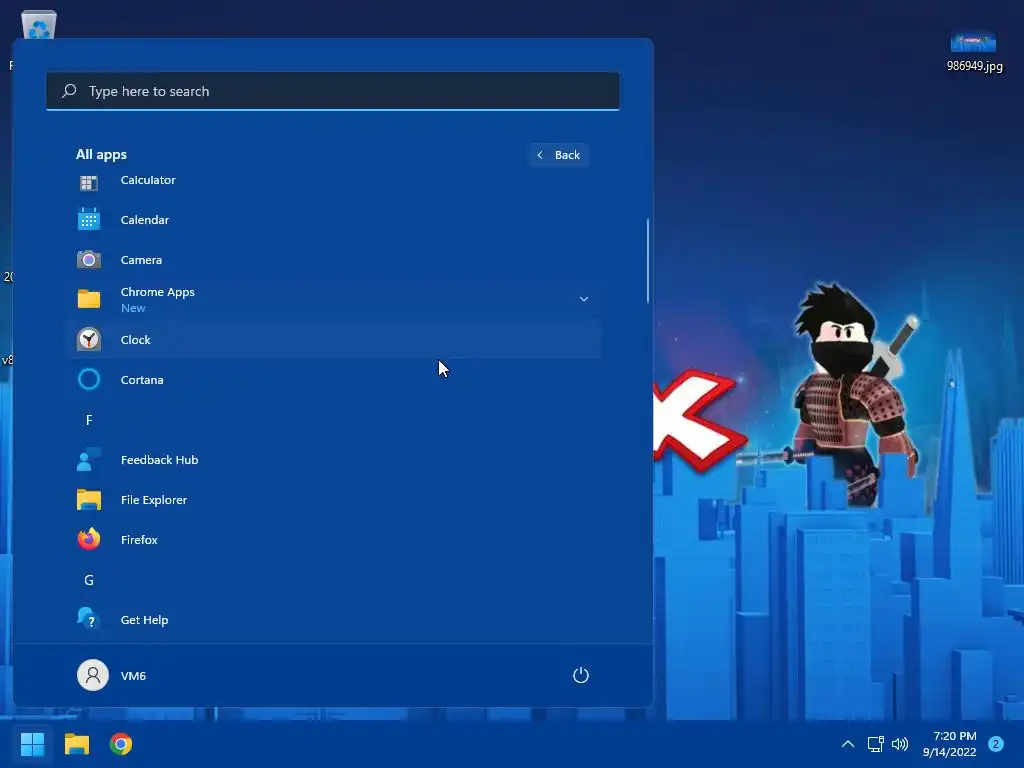The width and height of the screenshot is (1024, 768).
Task: Show hidden system tray icons
Action: tap(848, 744)
